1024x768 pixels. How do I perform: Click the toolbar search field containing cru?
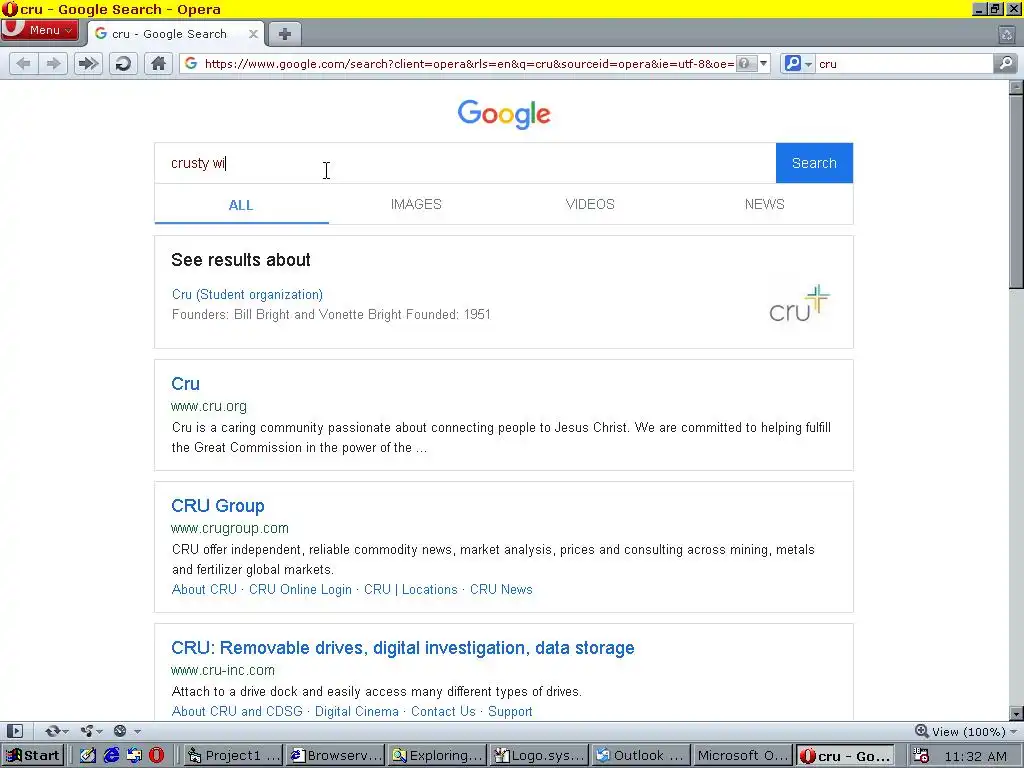[x=904, y=64]
